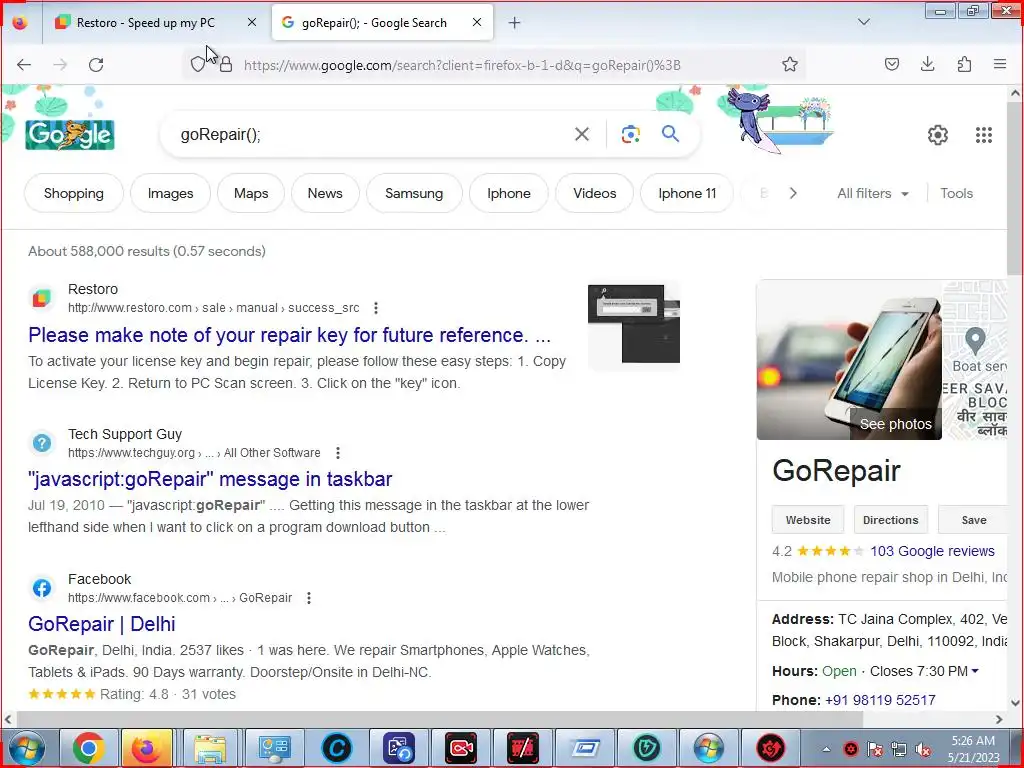Viewport: 1024px width, 768px height.
Task: Close the Restoro tab
Action: (x=251, y=22)
